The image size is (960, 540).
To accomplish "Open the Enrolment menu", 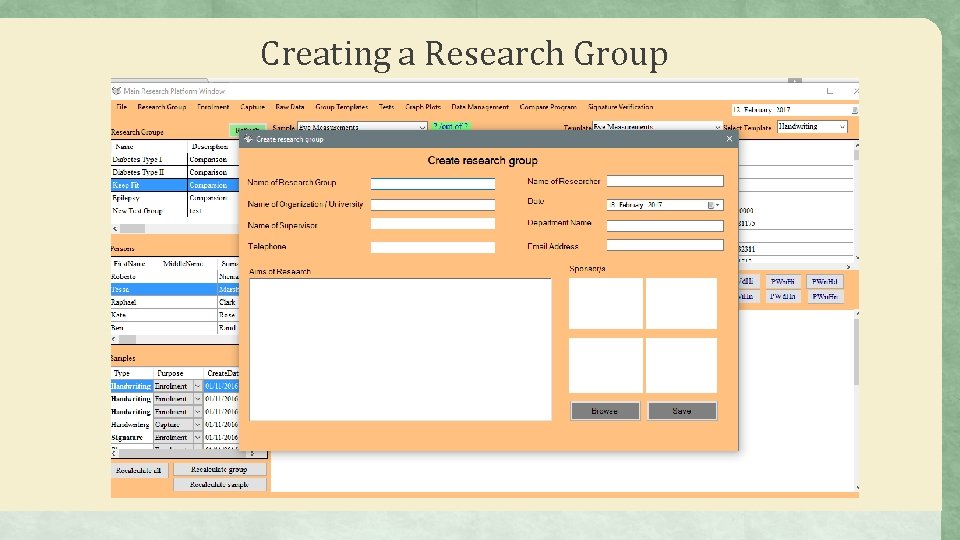I will (213, 107).
